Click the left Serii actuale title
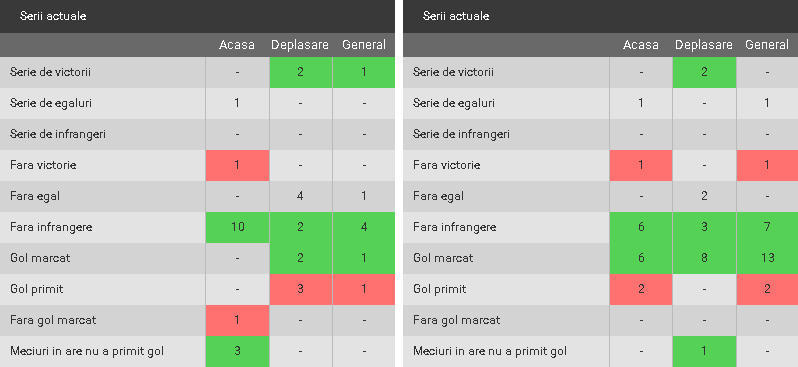The width and height of the screenshot is (798, 367). [x=53, y=16]
